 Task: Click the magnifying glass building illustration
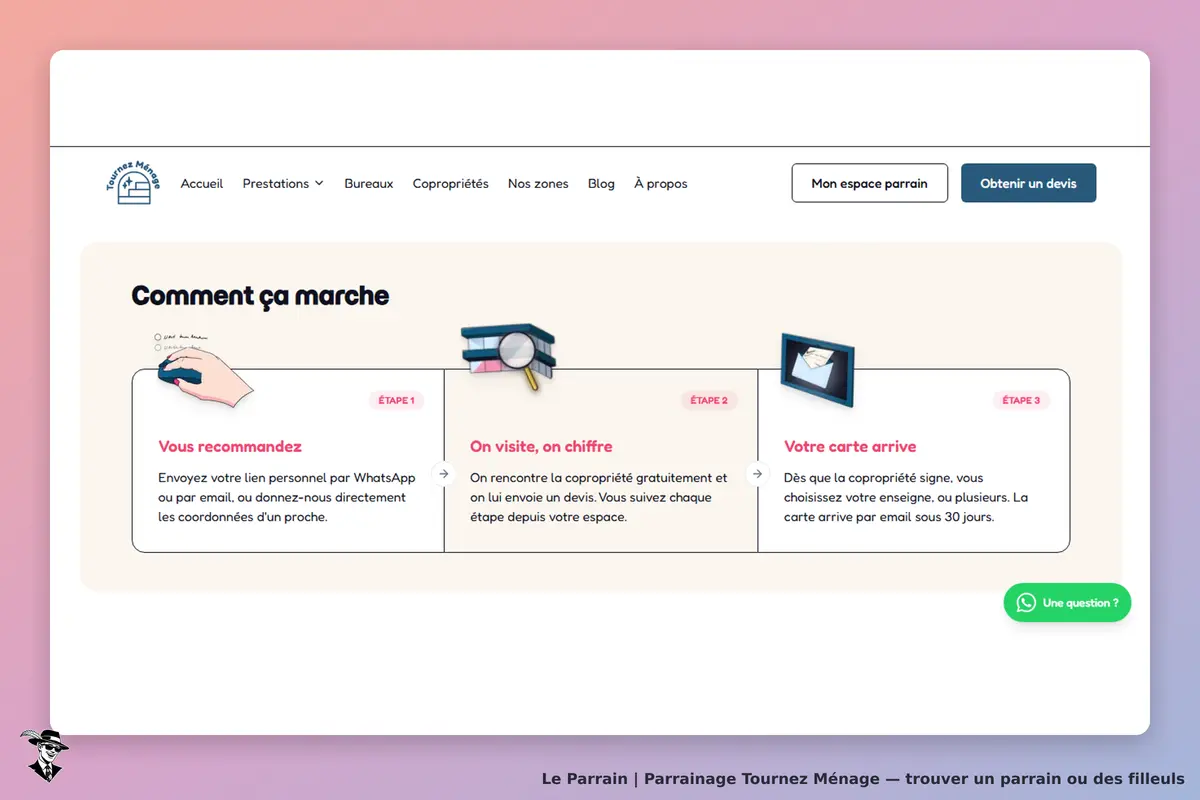pyautogui.click(x=508, y=356)
